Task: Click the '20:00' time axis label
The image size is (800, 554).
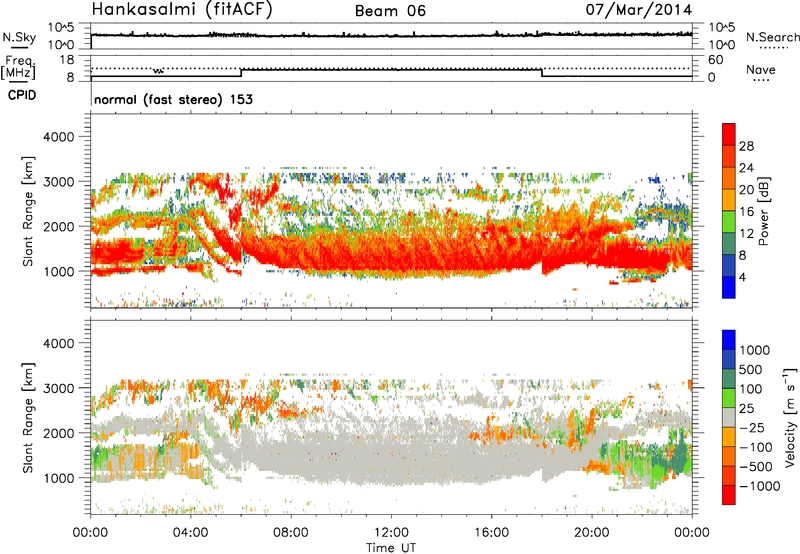Action: tap(591, 533)
